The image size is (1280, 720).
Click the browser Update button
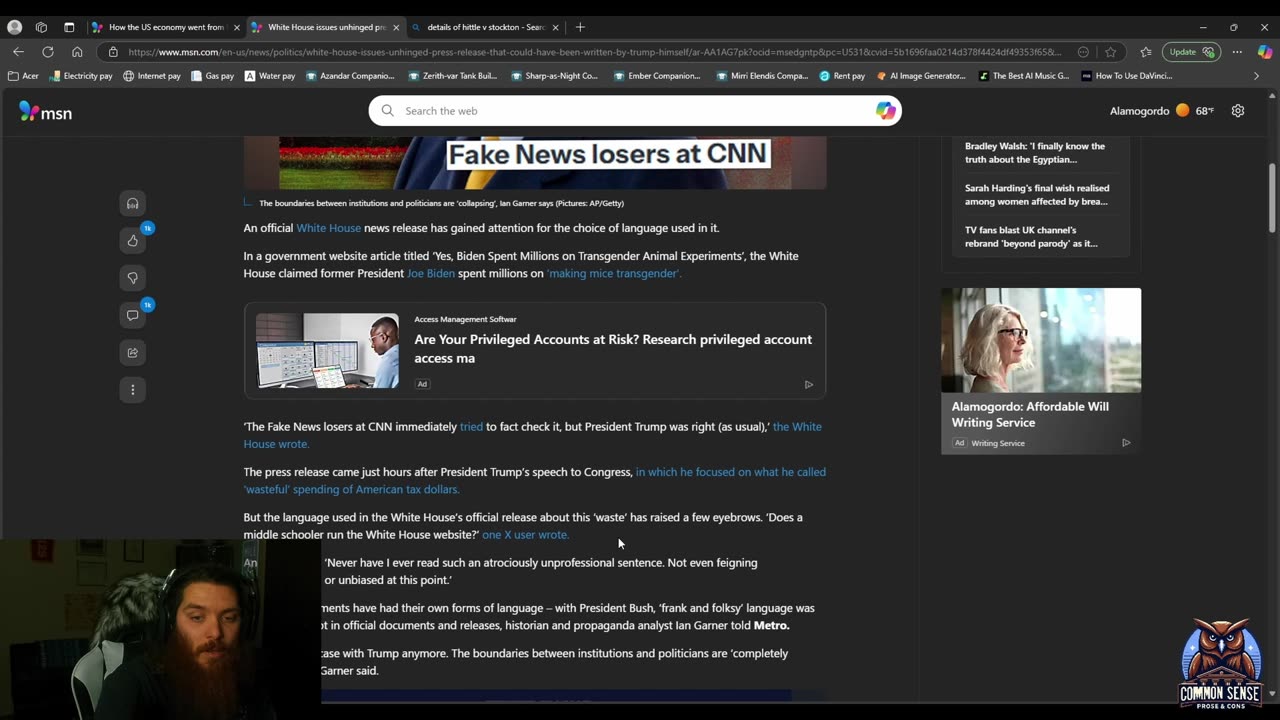pos(1190,52)
